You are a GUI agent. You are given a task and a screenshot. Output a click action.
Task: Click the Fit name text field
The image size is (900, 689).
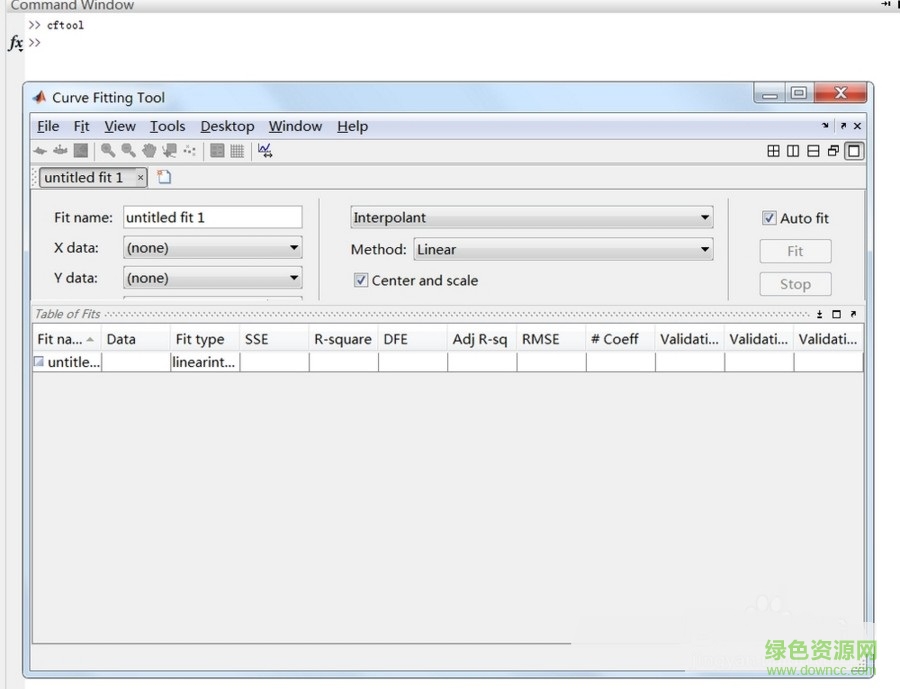coord(212,217)
